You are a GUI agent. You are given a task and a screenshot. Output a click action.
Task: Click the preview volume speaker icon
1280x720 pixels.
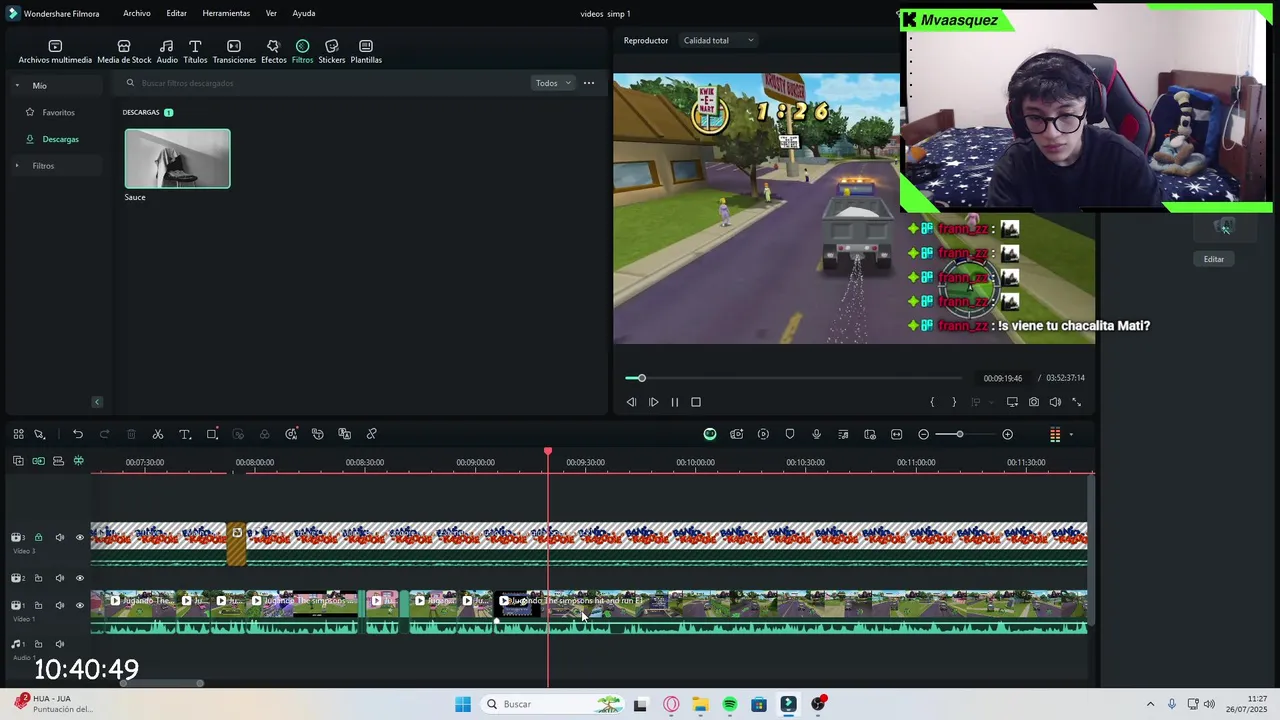1055,402
